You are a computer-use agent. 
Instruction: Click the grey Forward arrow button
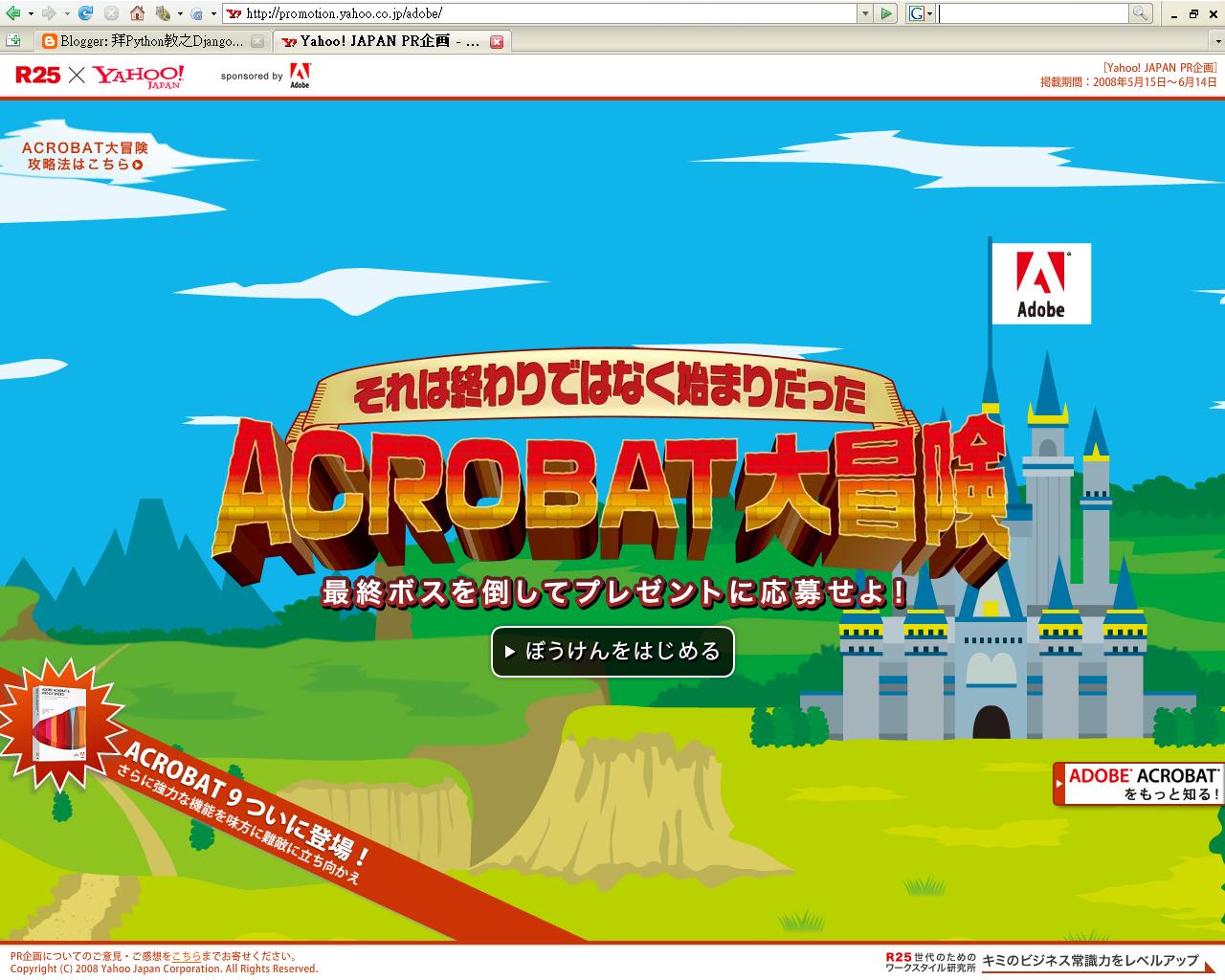(x=48, y=13)
